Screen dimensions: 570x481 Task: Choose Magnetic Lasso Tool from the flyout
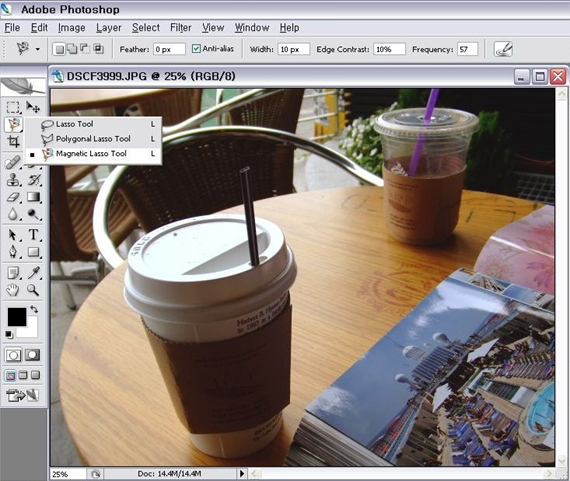93,154
